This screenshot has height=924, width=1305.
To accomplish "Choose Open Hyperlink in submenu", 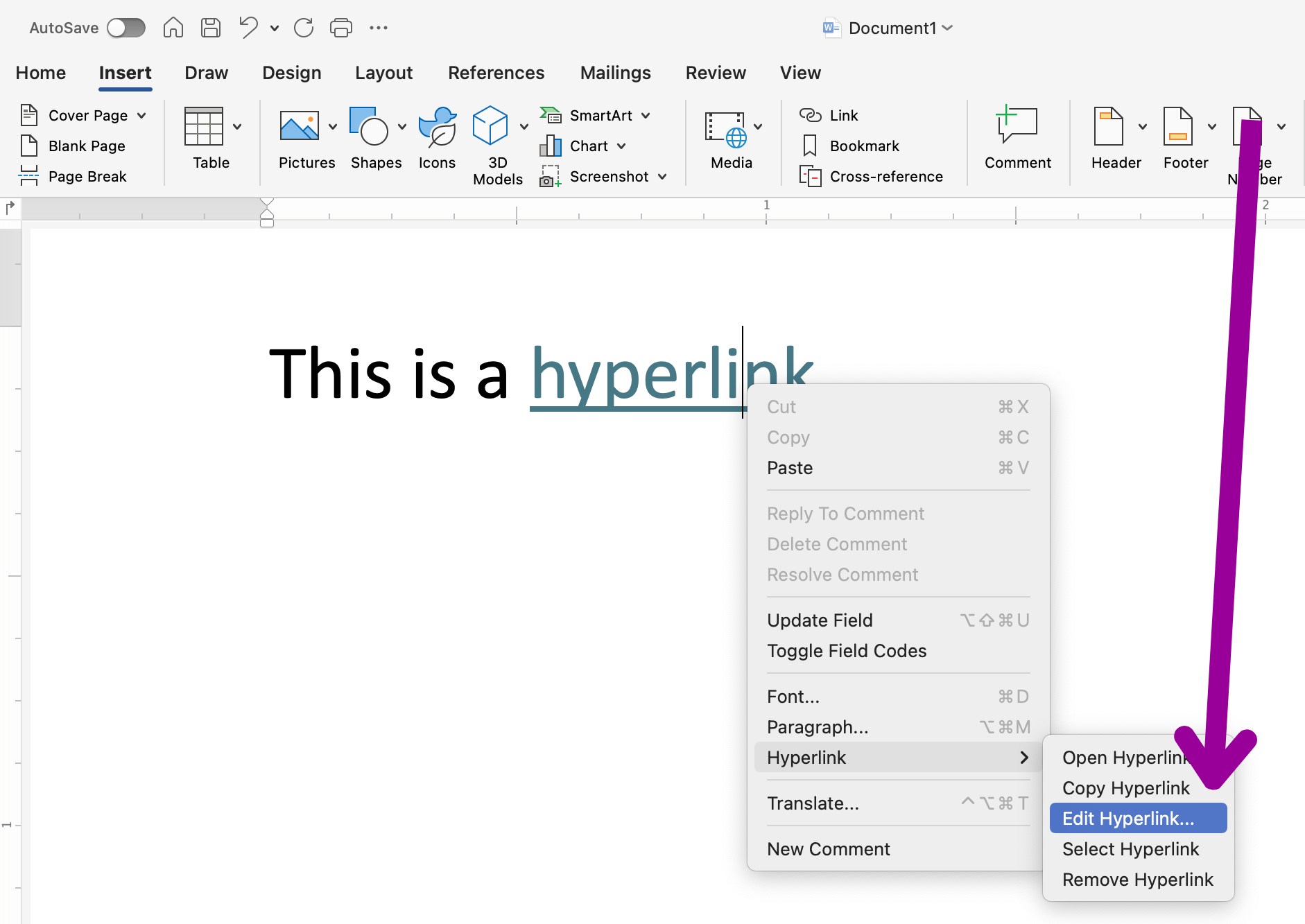I will click(x=1138, y=758).
